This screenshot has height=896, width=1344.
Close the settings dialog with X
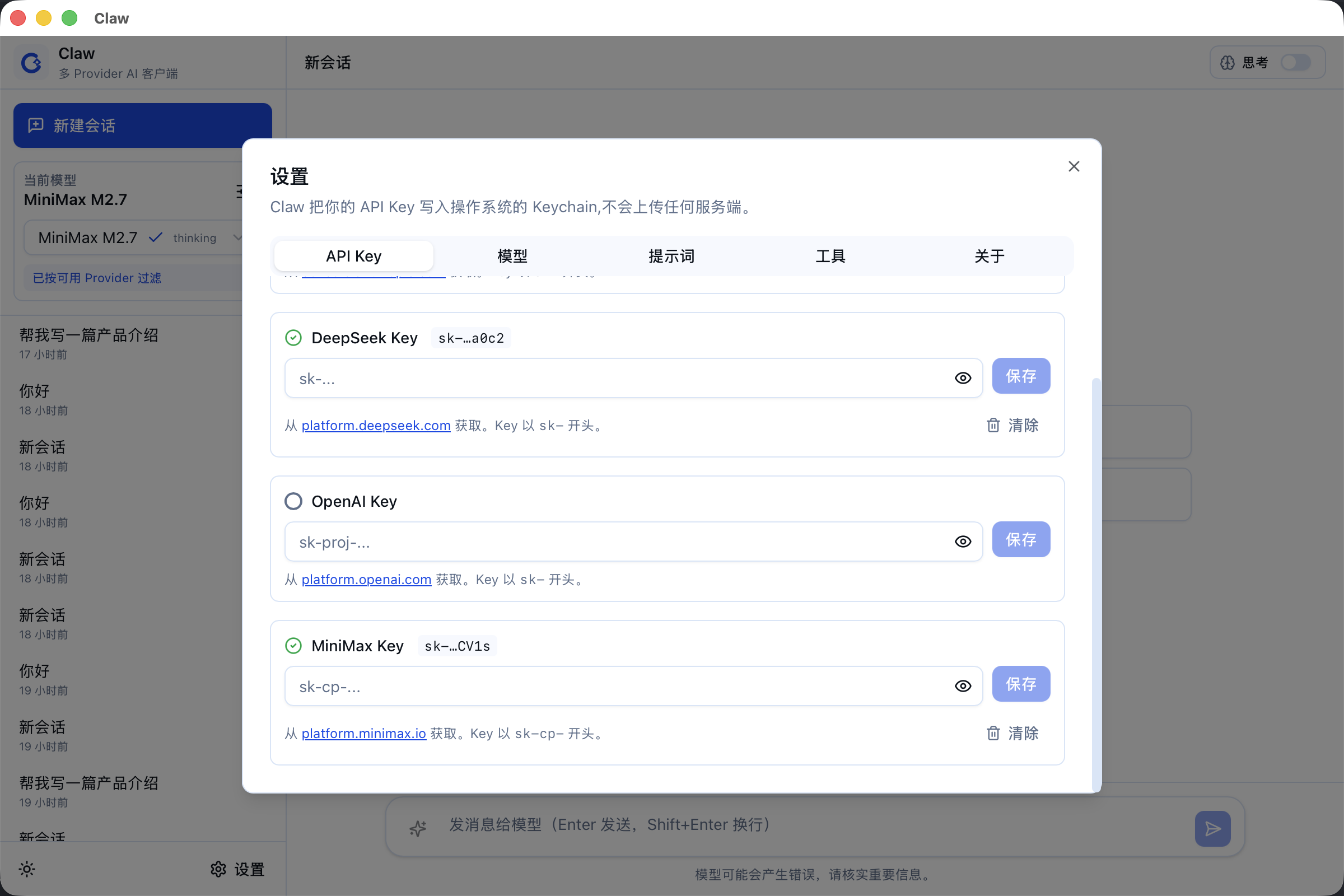[x=1074, y=166]
